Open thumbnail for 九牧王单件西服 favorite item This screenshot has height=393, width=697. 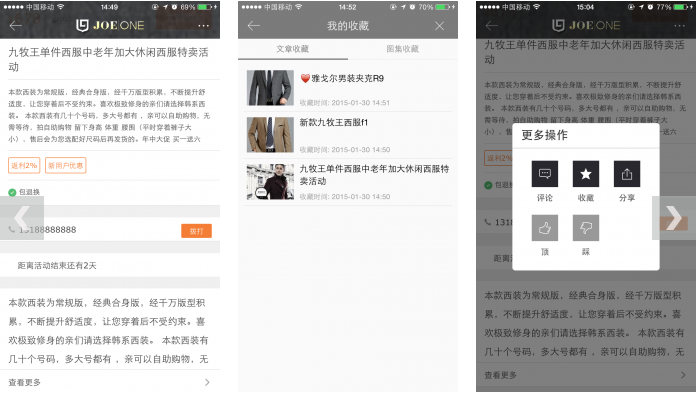click(270, 182)
